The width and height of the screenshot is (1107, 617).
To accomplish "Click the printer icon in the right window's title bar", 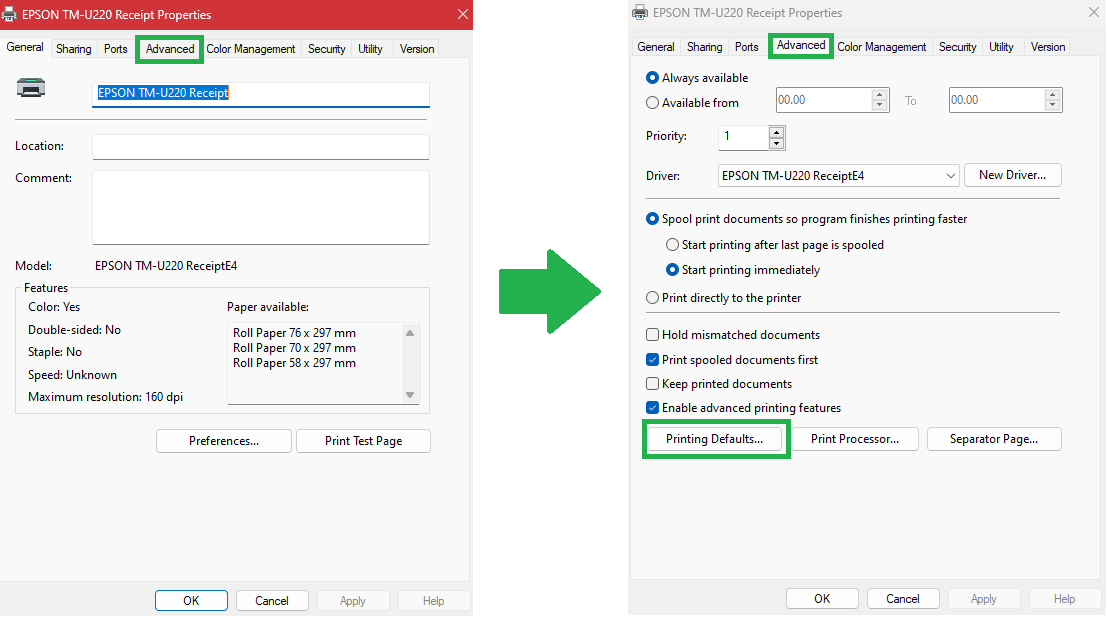I will (640, 13).
